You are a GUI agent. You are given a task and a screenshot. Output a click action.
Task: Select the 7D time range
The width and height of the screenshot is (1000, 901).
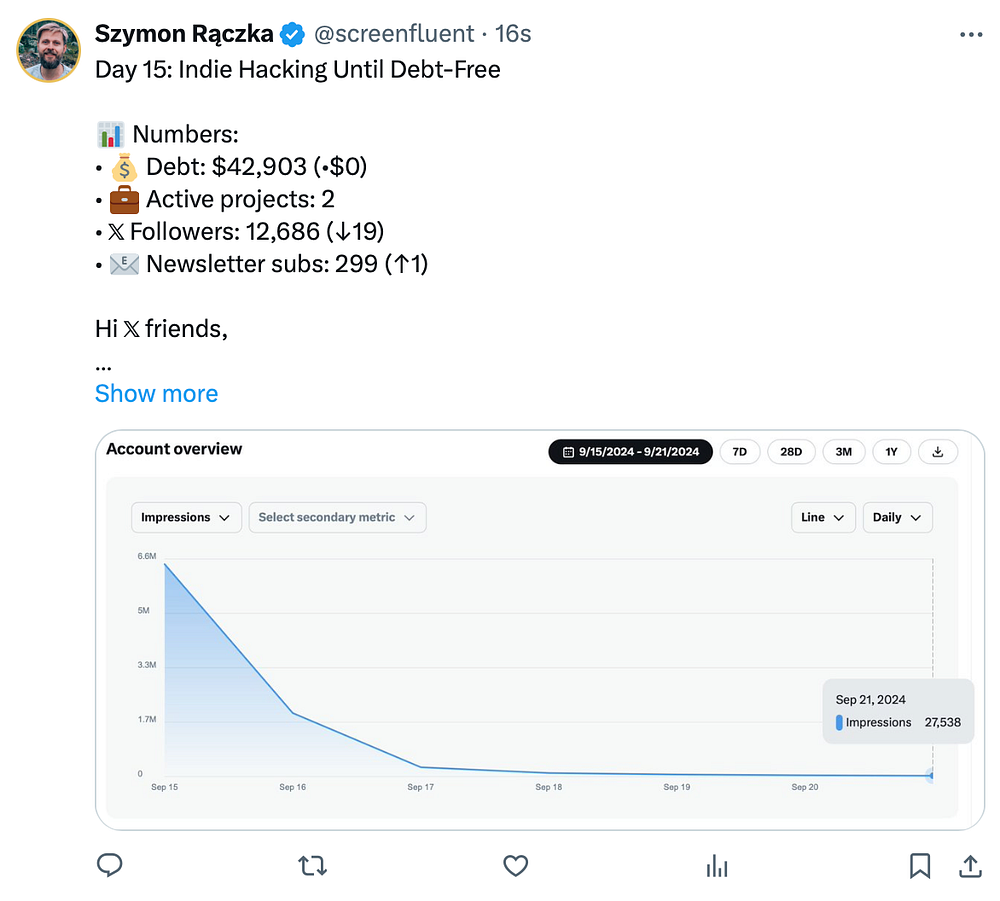[x=740, y=452]
